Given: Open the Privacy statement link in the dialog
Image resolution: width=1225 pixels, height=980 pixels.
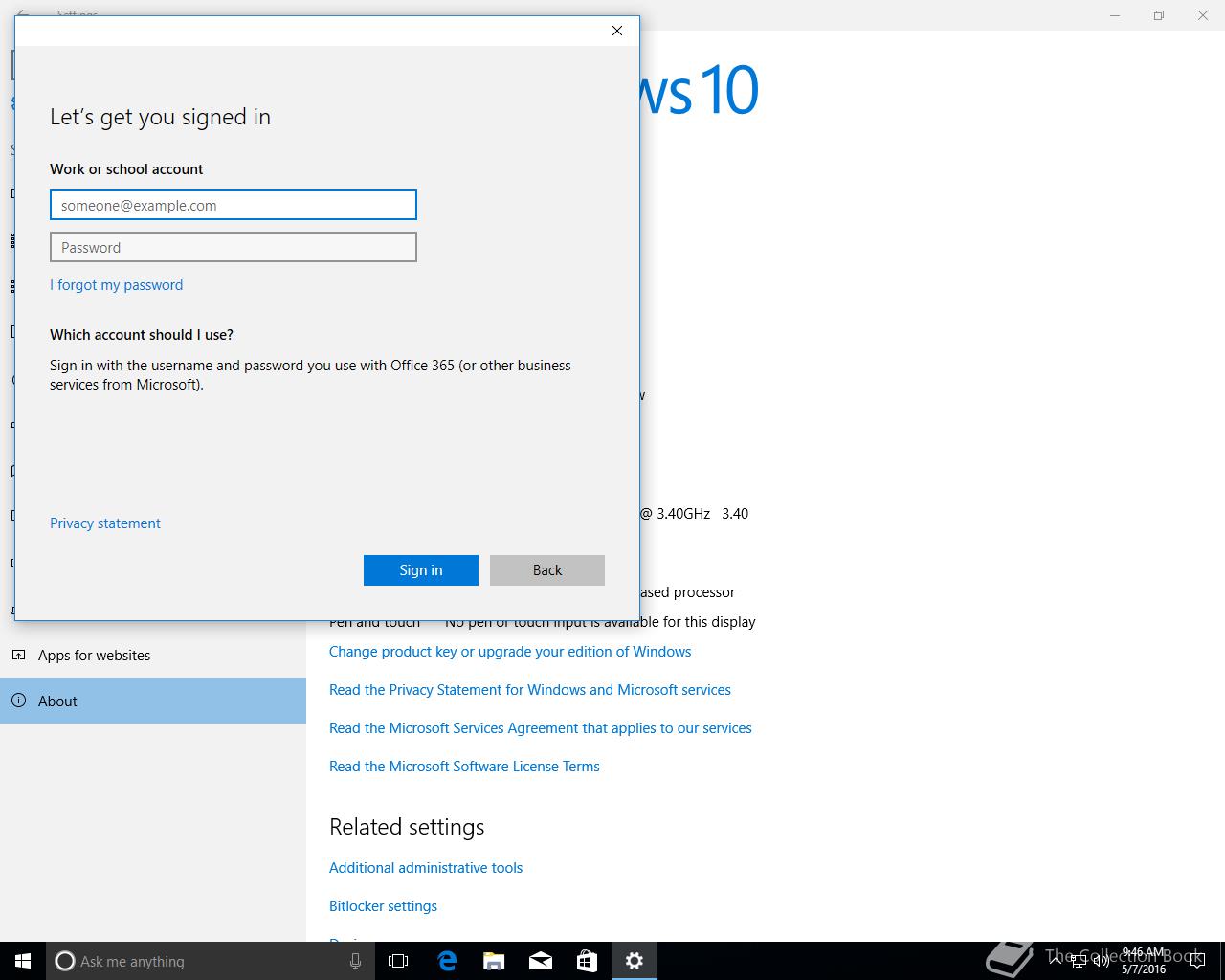Looking at the screenshot, I should (x=105, y=523).
